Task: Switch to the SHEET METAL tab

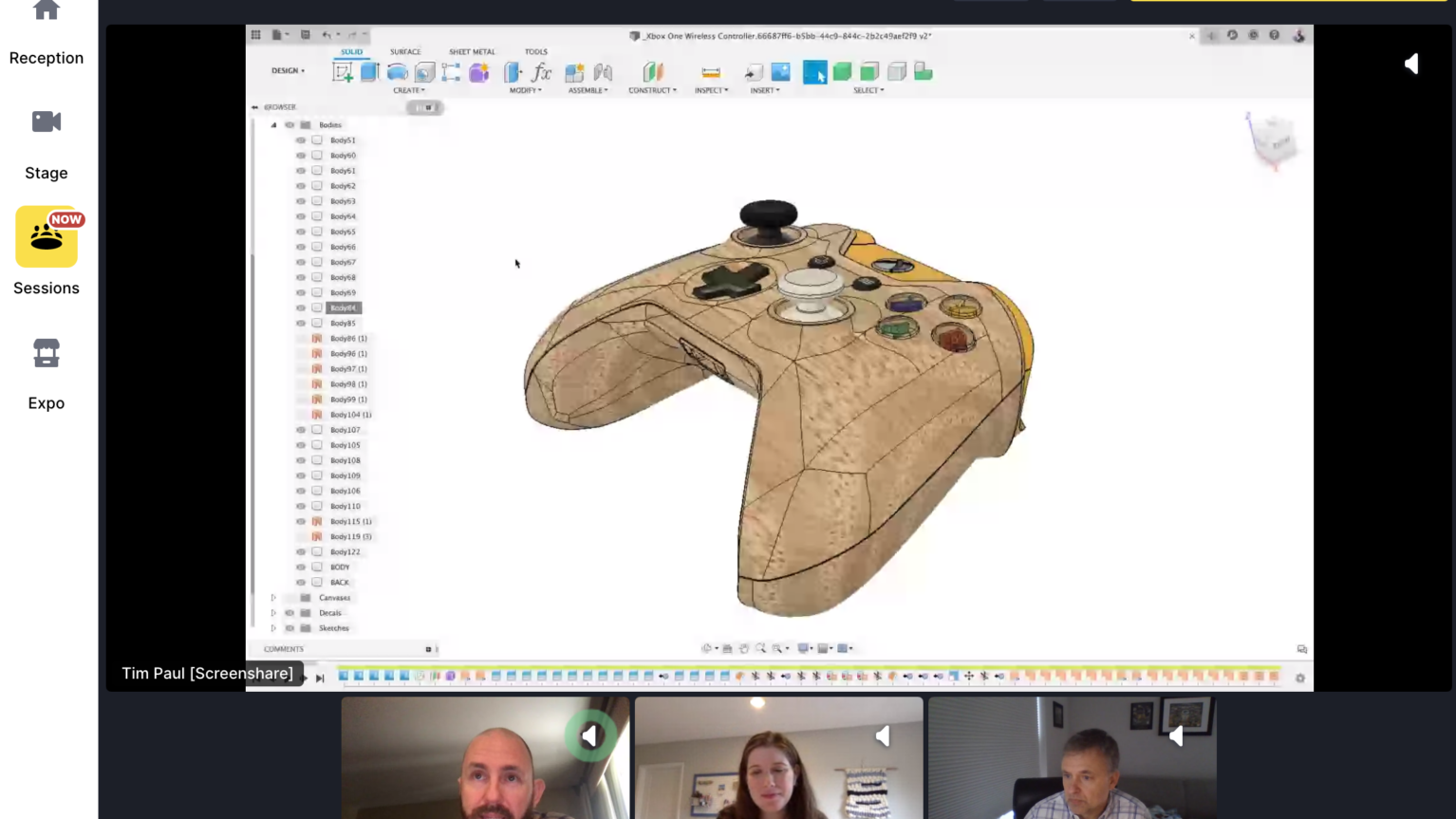Action: (472, 51)
